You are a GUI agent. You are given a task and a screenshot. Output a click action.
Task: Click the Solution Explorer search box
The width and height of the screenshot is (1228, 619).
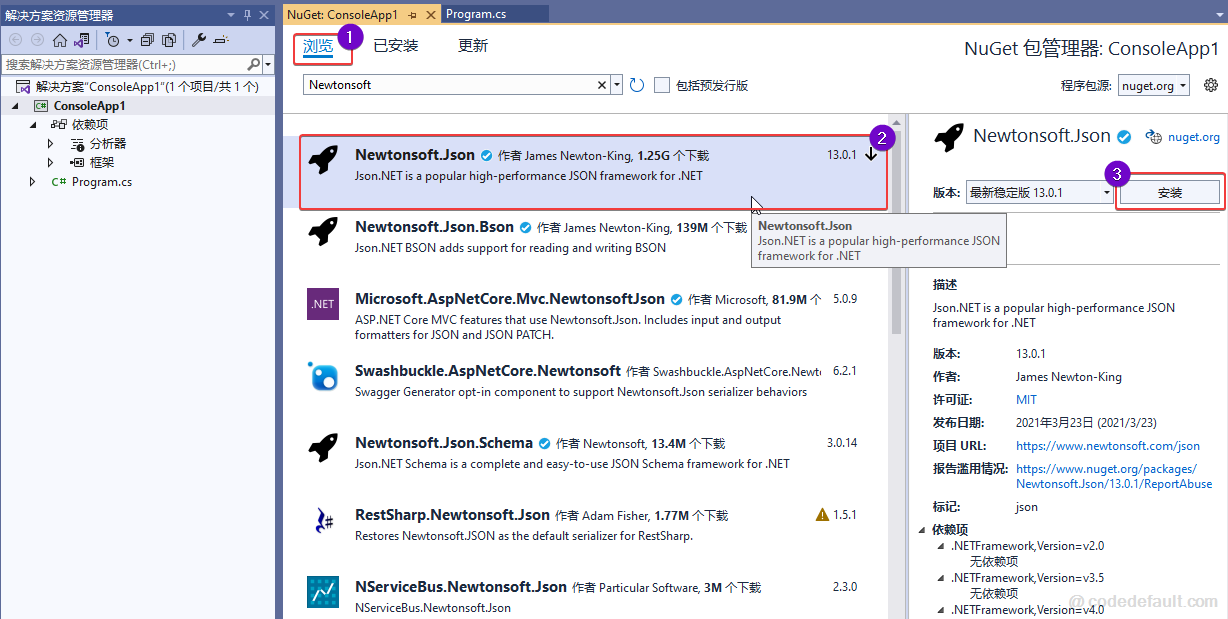click(x=124, y=64)
